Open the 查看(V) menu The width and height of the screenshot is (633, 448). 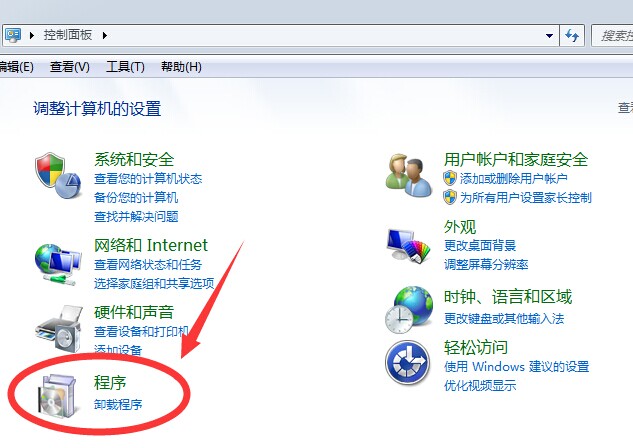pyautogui.click(x=69, y=67)
